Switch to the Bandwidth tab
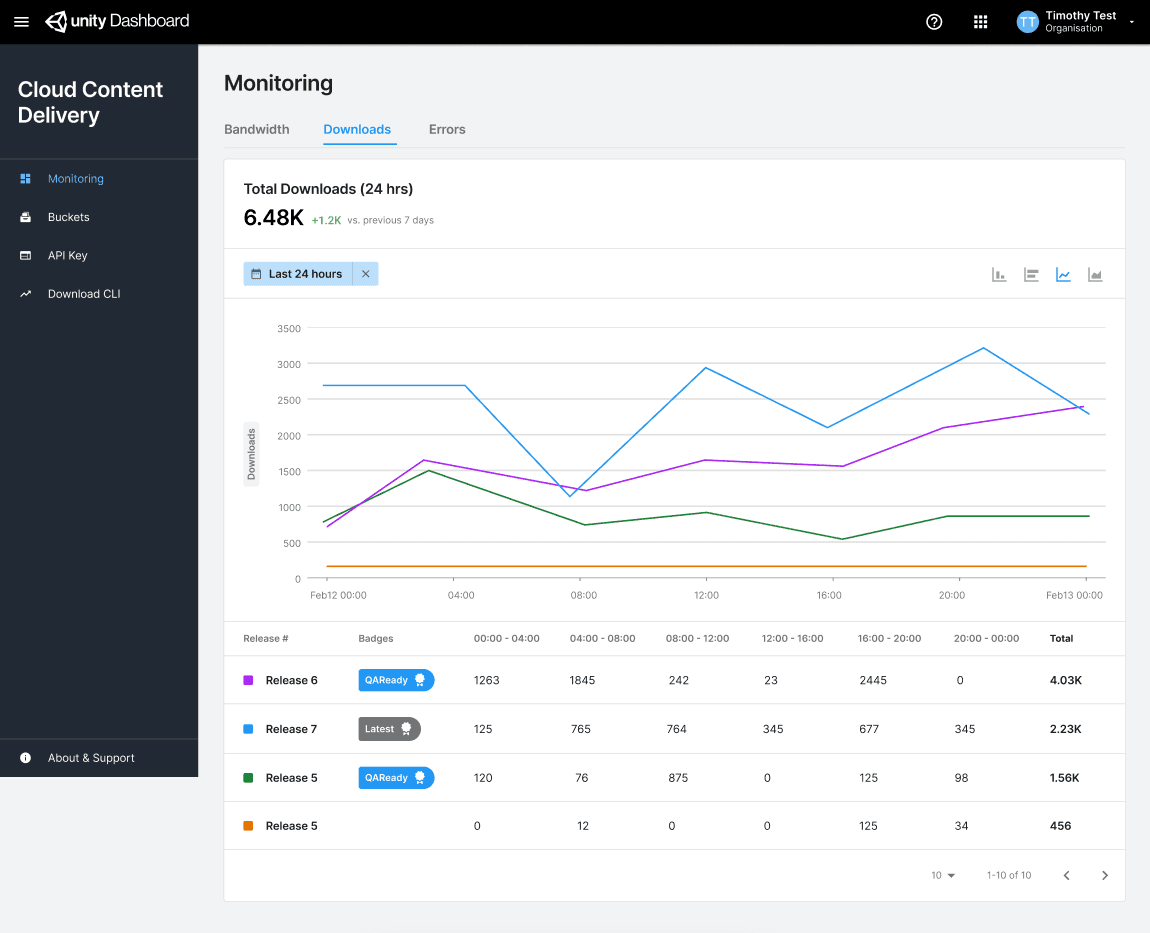Screen dimensions: 1150x933 click(257, 129)
